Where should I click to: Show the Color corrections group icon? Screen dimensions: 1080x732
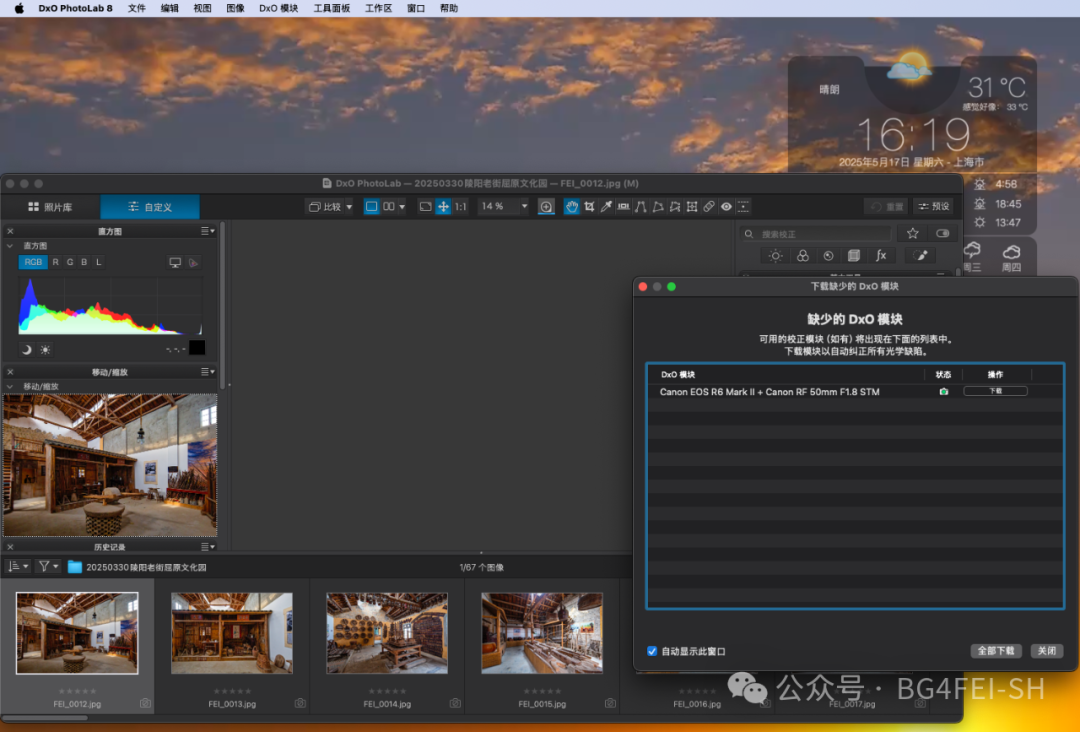point(802,255)
